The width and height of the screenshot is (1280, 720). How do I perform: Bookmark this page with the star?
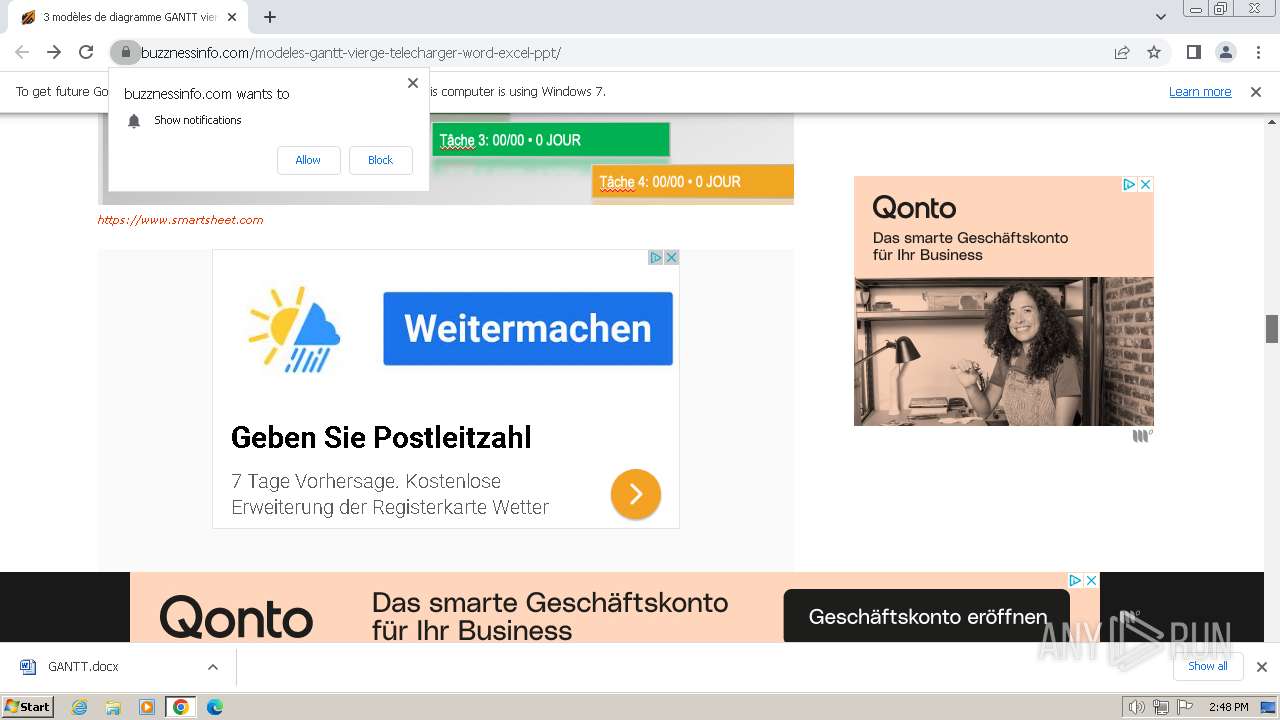[x=1154, y=52]
